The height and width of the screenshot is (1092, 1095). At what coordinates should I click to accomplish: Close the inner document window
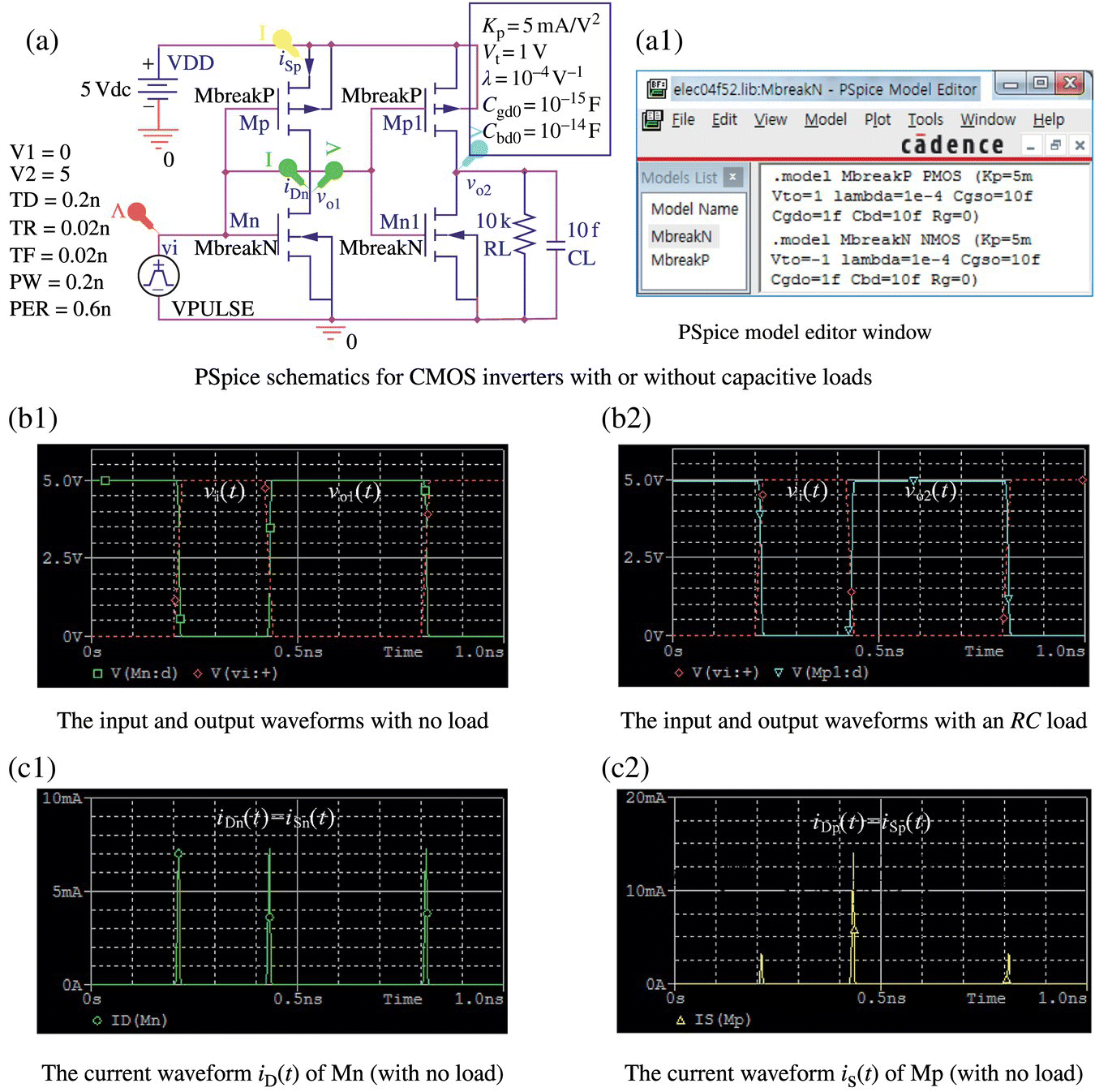[1080, 146]
